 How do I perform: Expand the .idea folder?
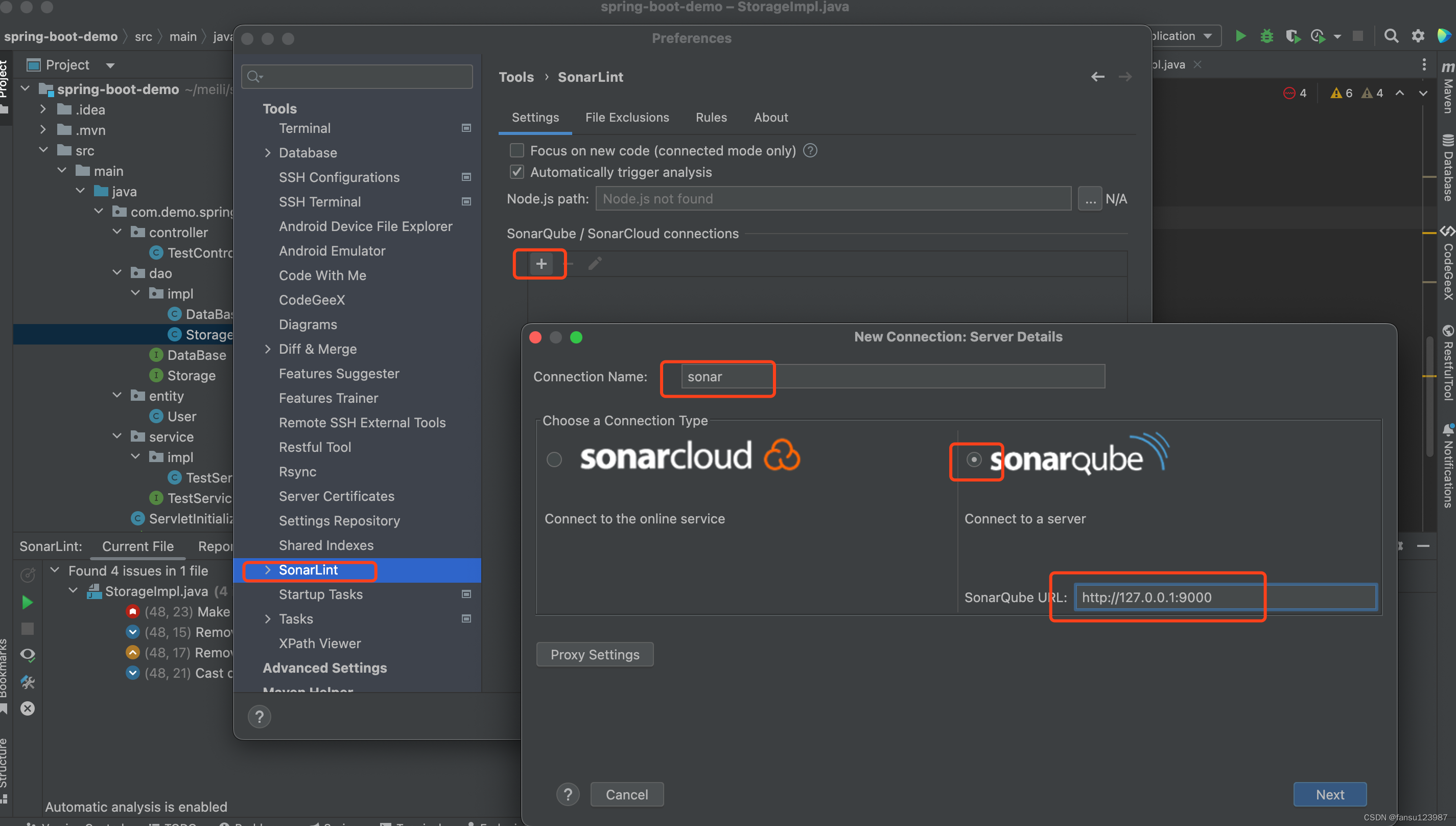coord(43,109)
